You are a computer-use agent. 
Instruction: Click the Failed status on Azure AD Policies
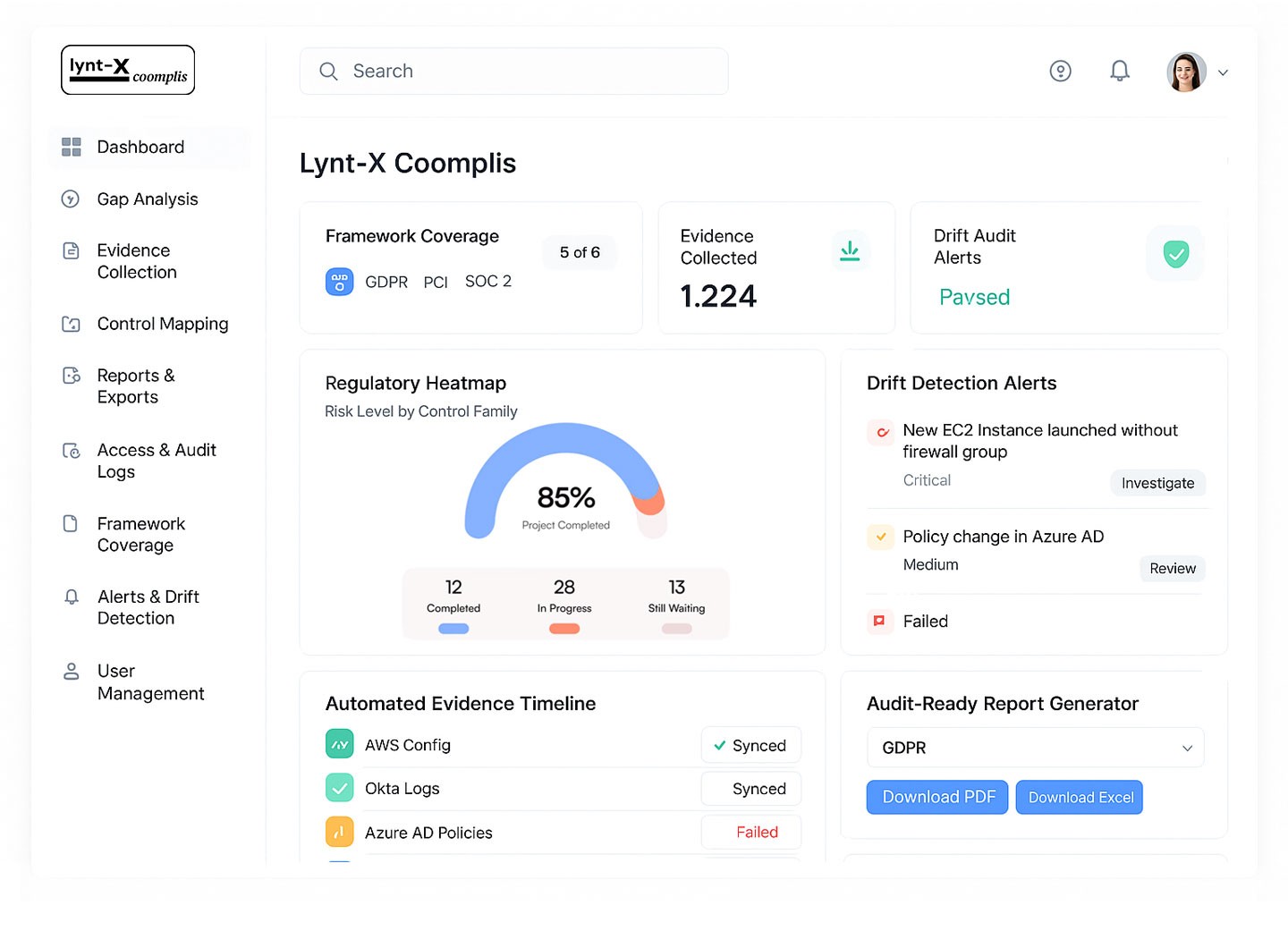pyautogui.click(x=750, y=832)
